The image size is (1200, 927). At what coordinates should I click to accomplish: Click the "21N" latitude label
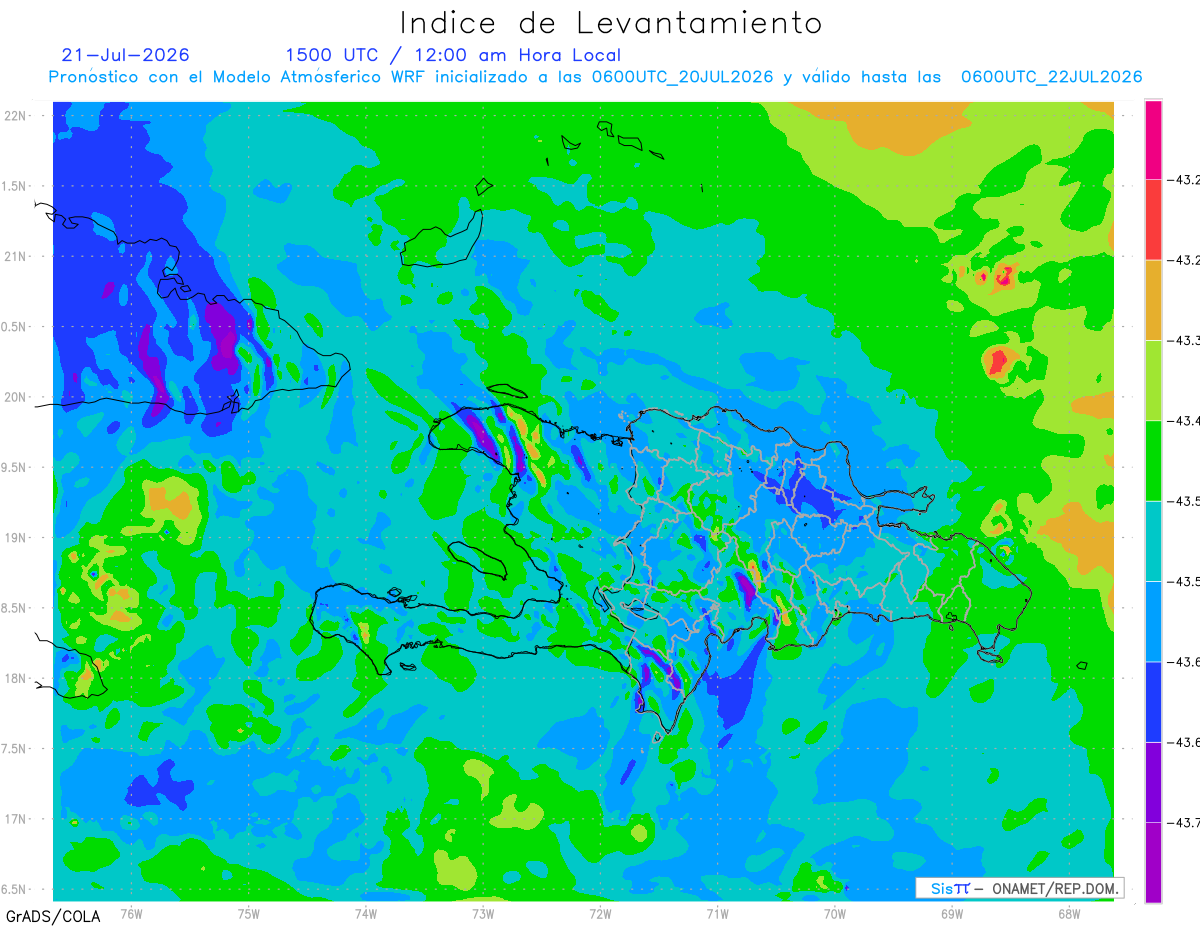15,256
